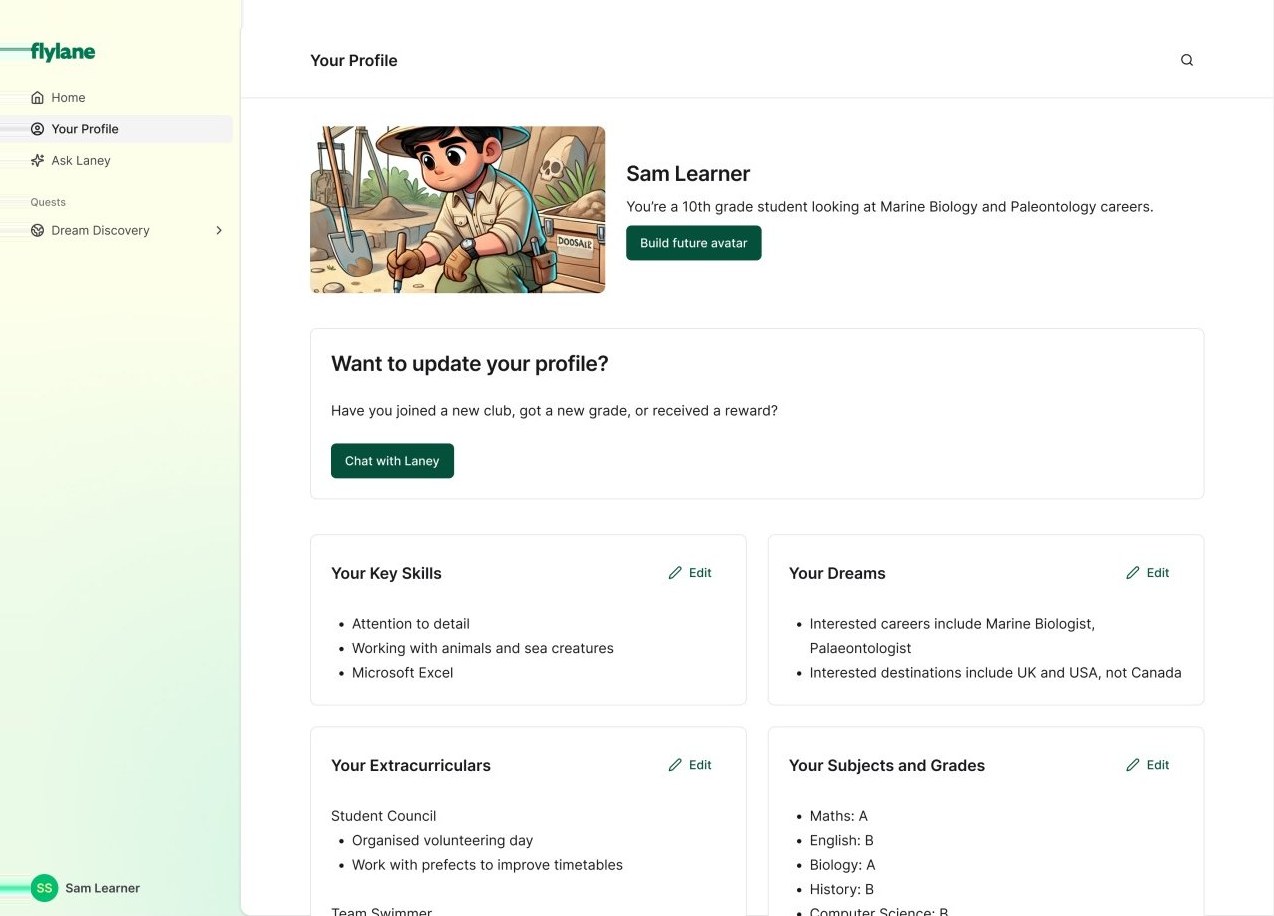Select the 'Microsoft Excel' skill
Screen dimensions: 1274x916
403,673
